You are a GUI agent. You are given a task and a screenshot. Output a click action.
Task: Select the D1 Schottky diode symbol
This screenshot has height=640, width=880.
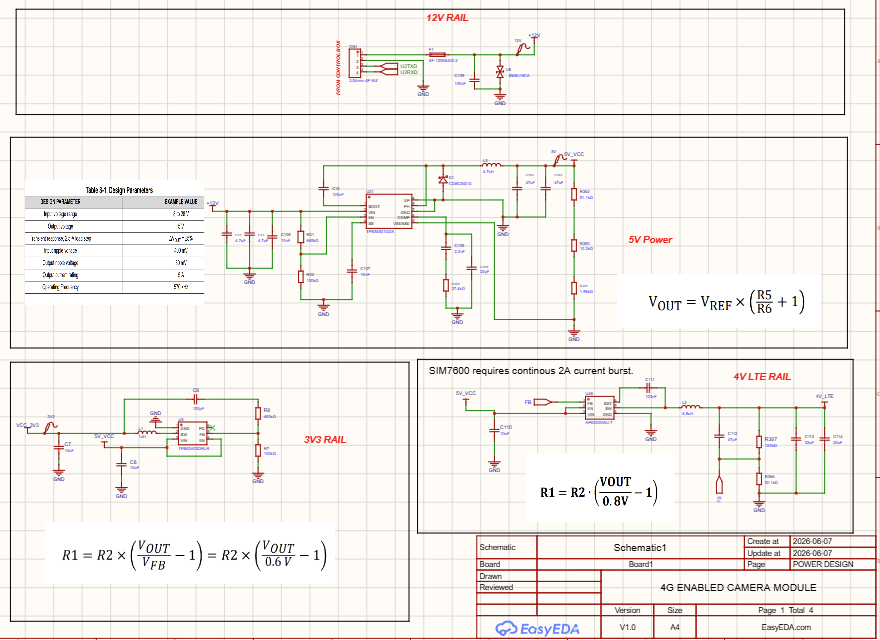click(x=443, y=179)
